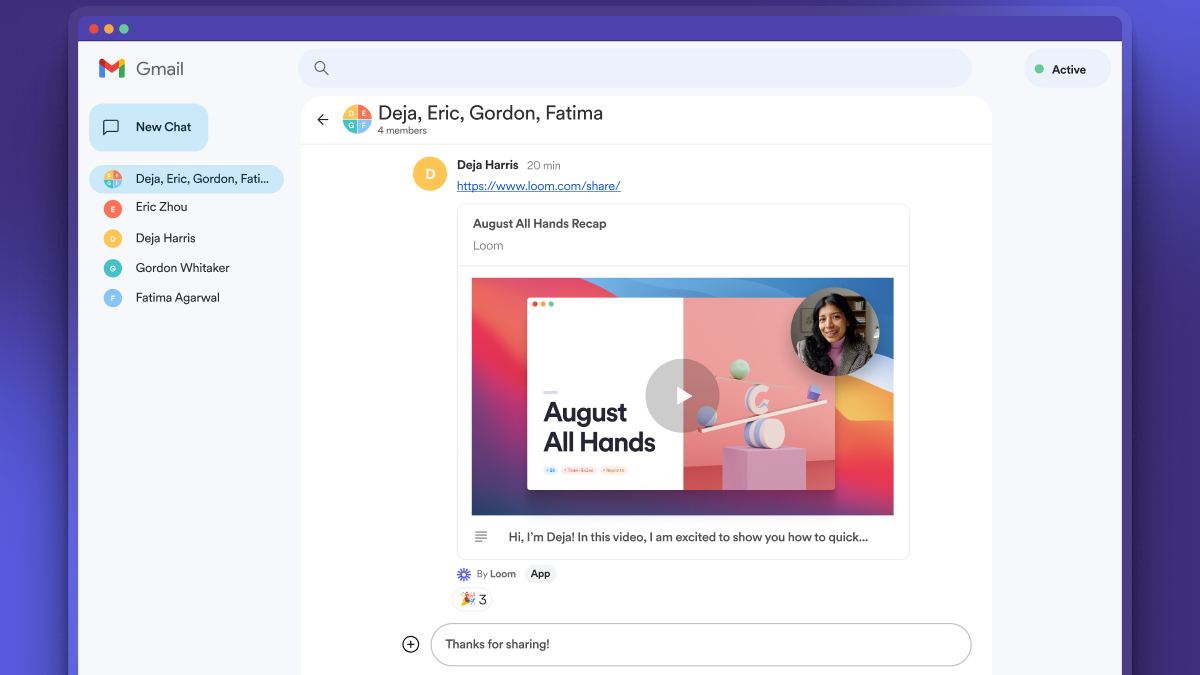Click Deja Harris's yellow avatar in the message

[430, 174]
